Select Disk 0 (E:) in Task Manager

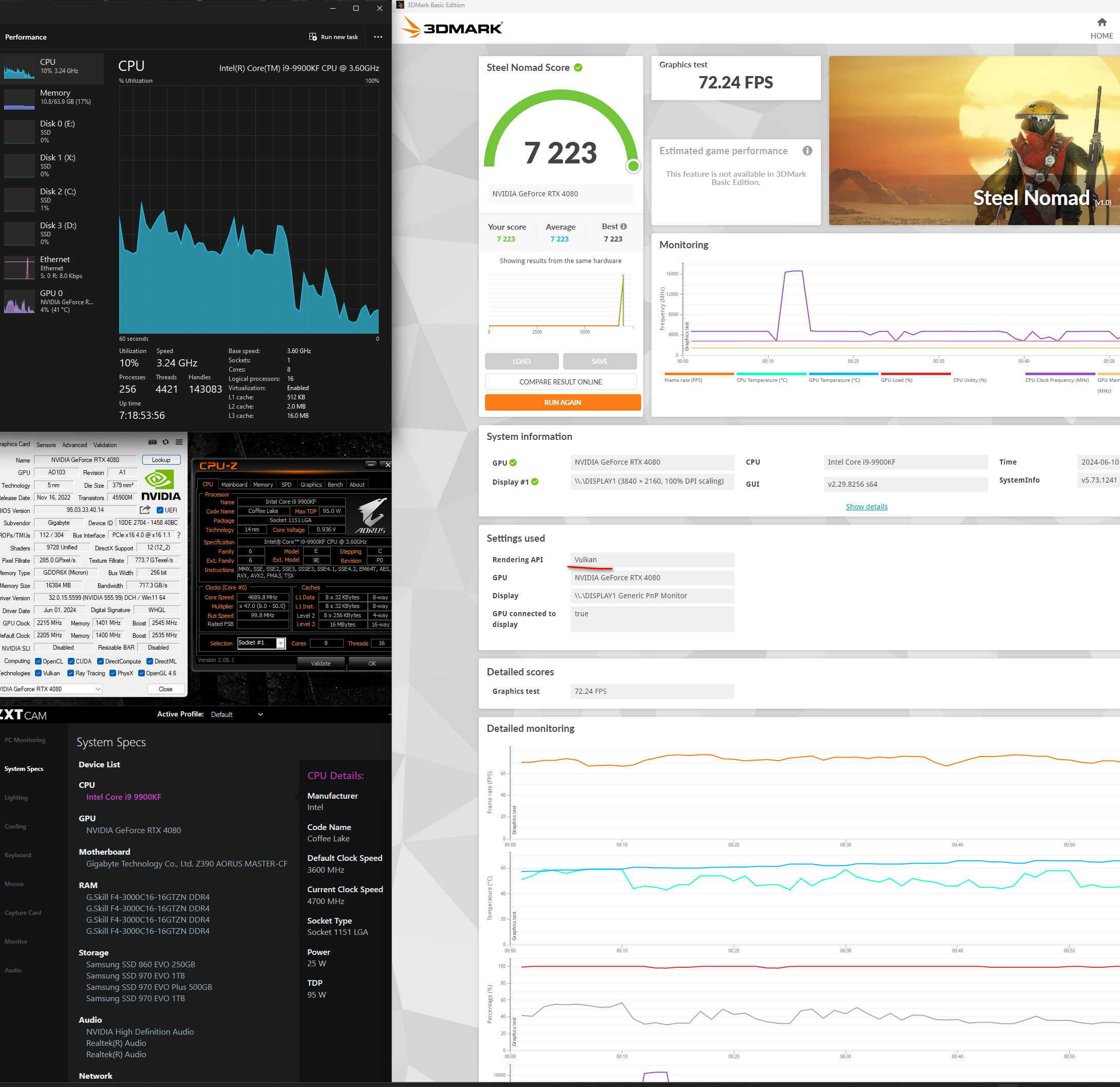coord(52,132)
